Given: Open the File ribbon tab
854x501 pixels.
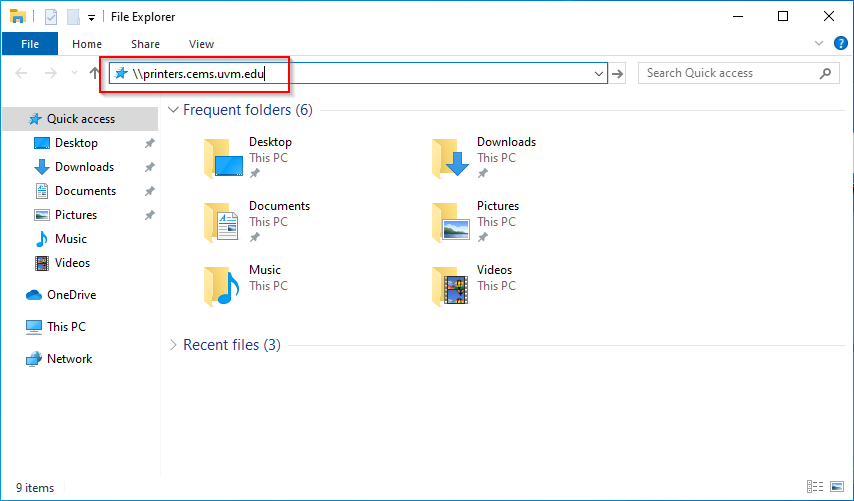Looking at the screenshot, I should click(30, 44).
